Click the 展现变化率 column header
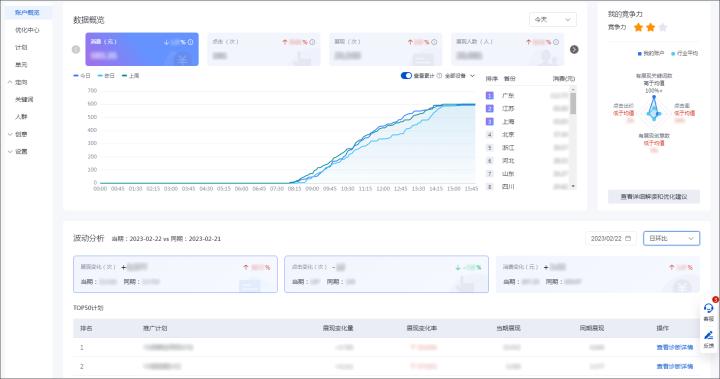Viewport: 720px width, 379px height. (x=422, y=328)
